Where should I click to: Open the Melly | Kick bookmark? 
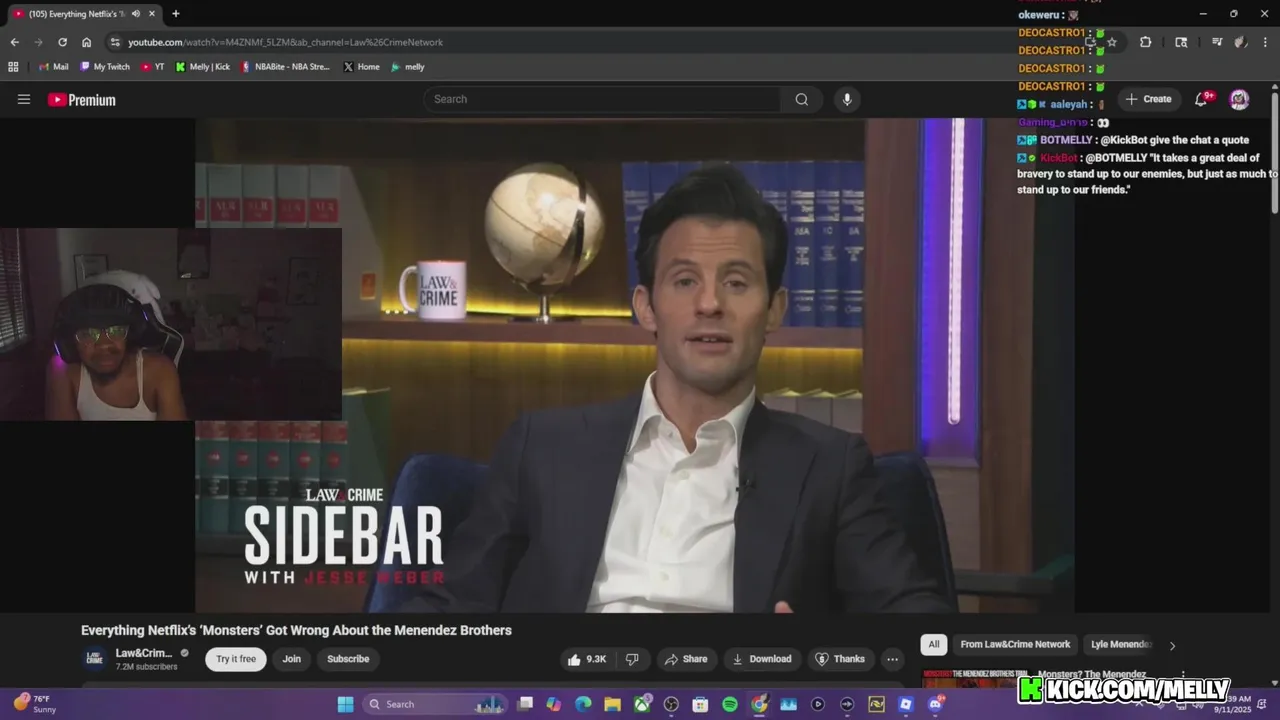pyautogui.click(x=203, y=67)
